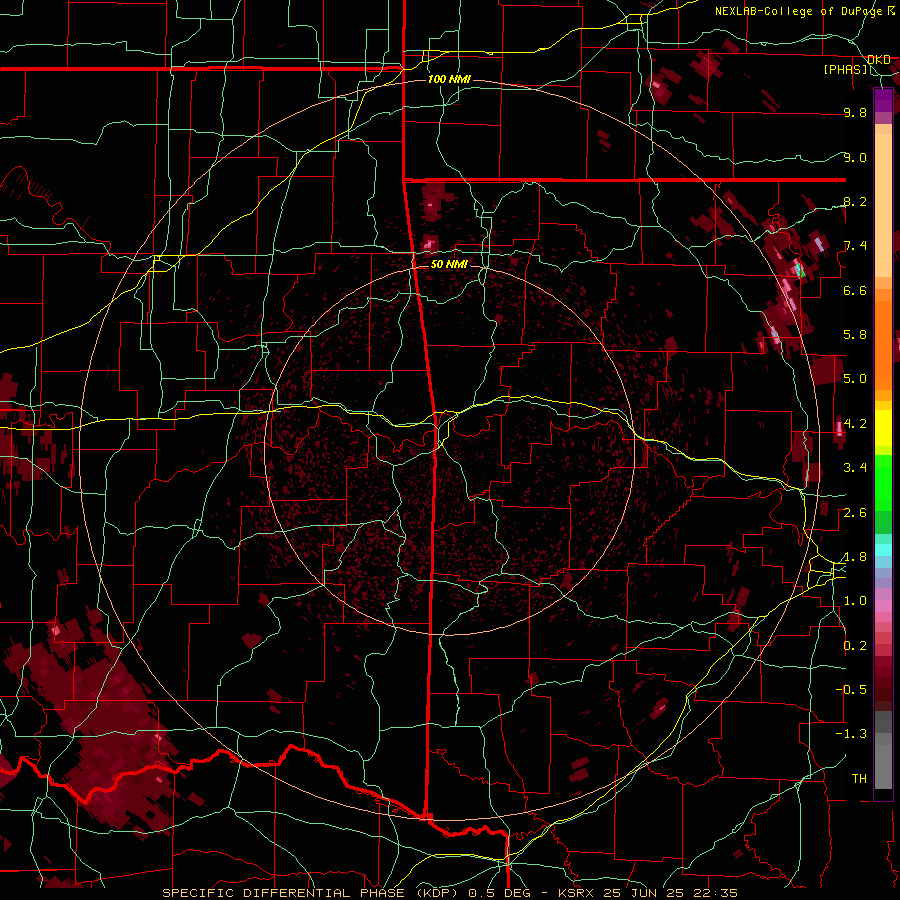Click the 9.0 value on the color scale

coord(855,157)
